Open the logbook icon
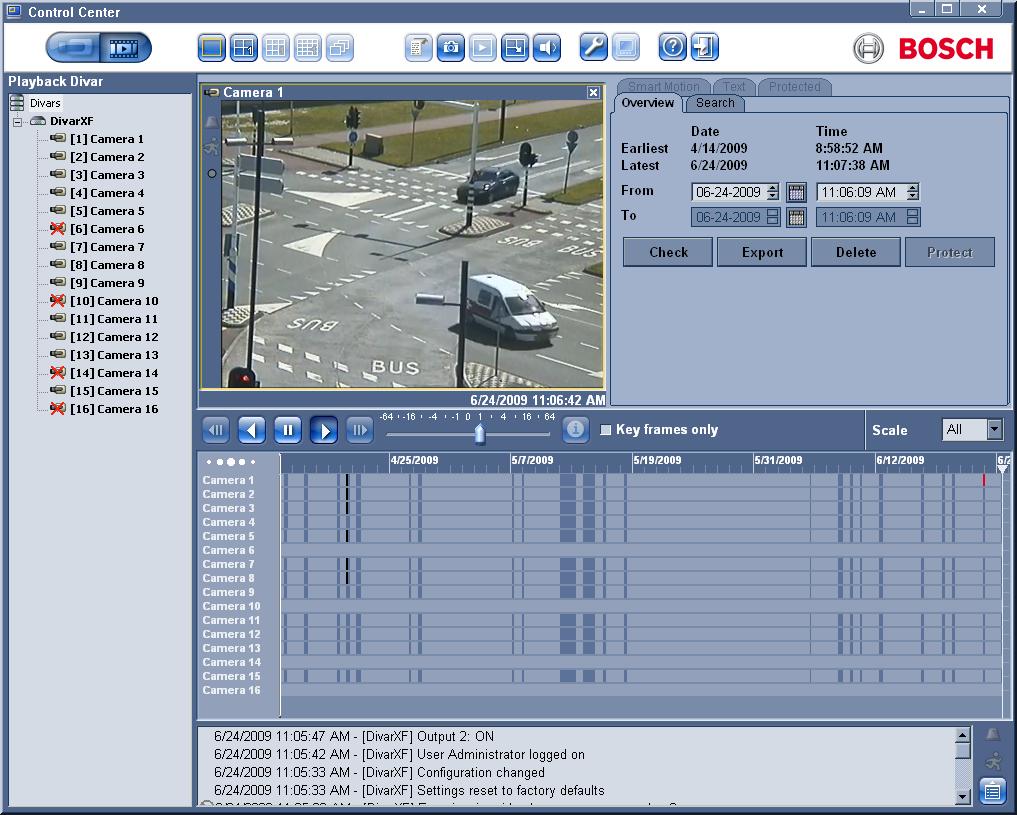The height and width of the screenshot is (815, 1017). point(418,47)
